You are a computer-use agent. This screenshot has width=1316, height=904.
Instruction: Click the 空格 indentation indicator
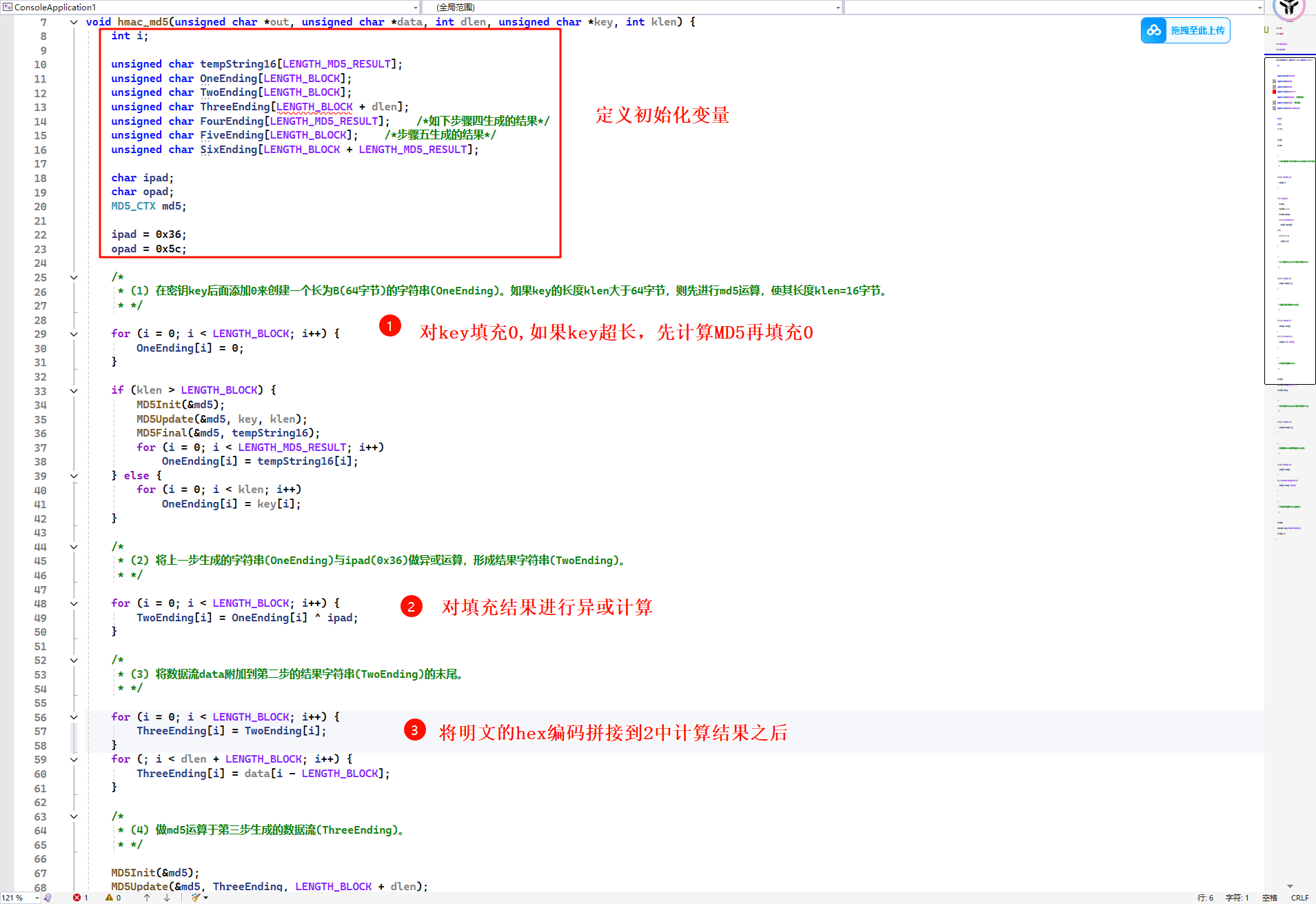[x=1270, y=898]
